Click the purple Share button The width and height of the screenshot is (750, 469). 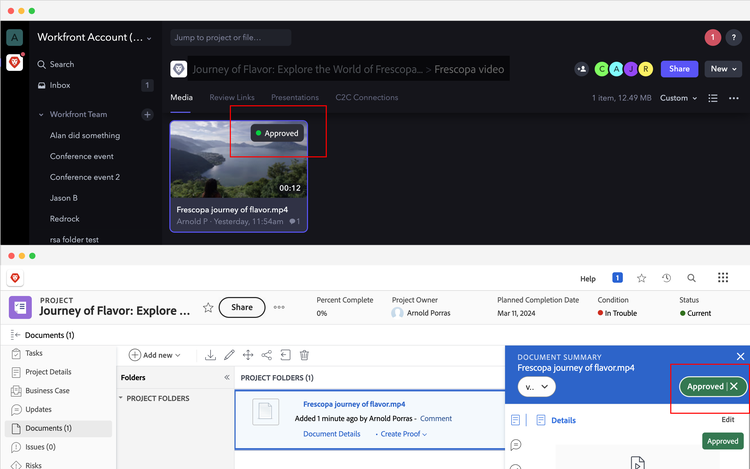679,69
